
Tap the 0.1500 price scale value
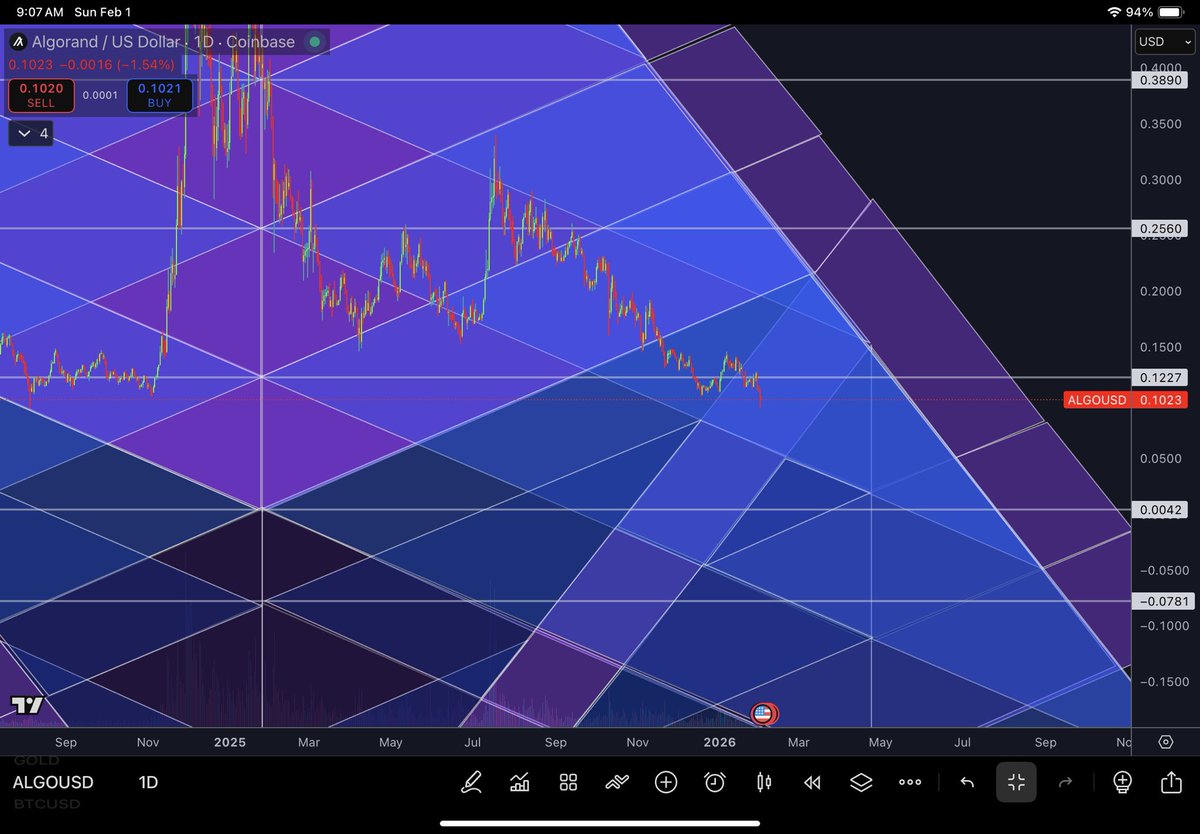[x=1160, y=347]
